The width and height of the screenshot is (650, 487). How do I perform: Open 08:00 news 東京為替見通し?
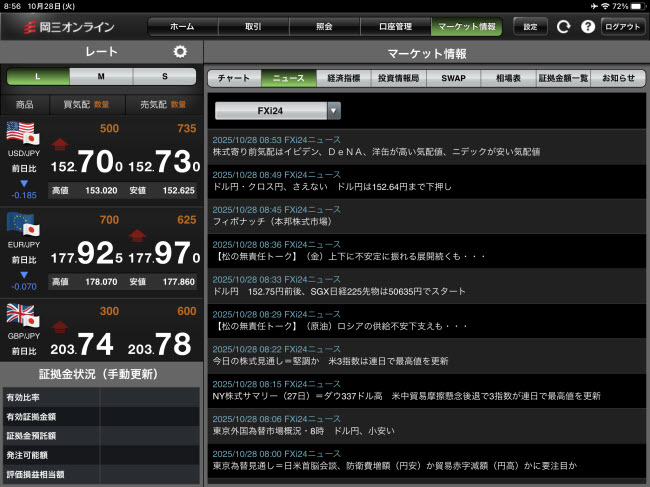(x=427, y=460)
